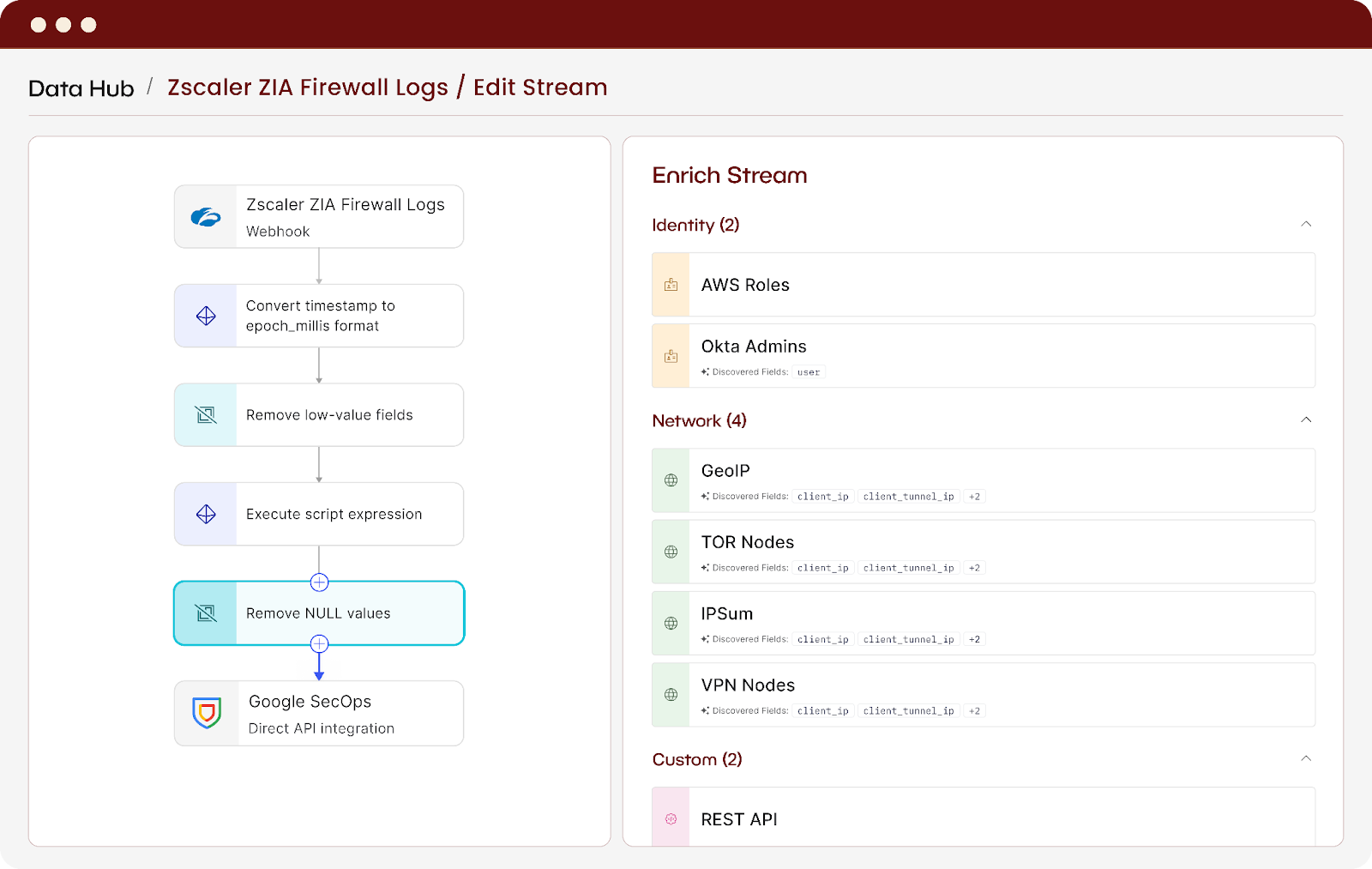Click the Network (4) section title
Screen dimensions: 1372x869
699,420
